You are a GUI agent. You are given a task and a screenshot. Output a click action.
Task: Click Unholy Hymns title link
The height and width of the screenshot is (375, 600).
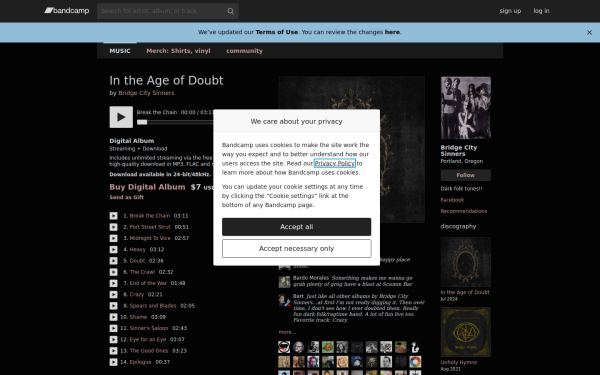pyautogui.click(x=458, y=362)
